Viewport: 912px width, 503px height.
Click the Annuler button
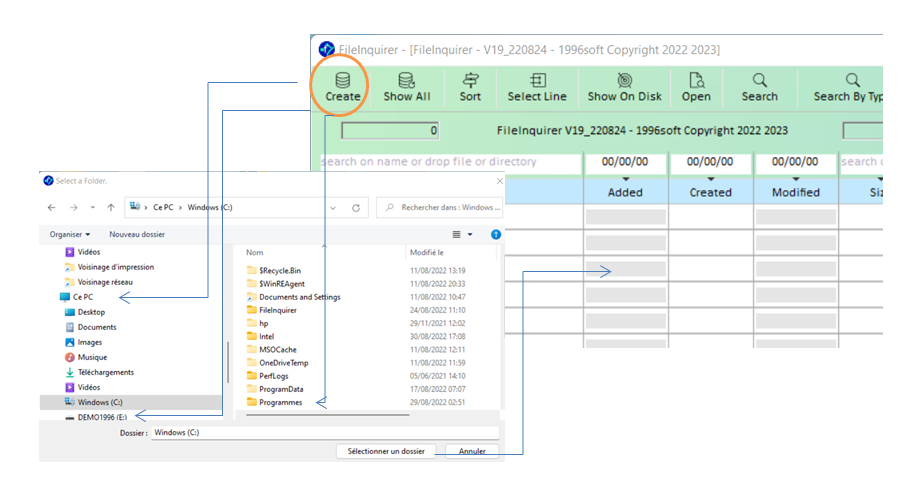tap(472, 451)
